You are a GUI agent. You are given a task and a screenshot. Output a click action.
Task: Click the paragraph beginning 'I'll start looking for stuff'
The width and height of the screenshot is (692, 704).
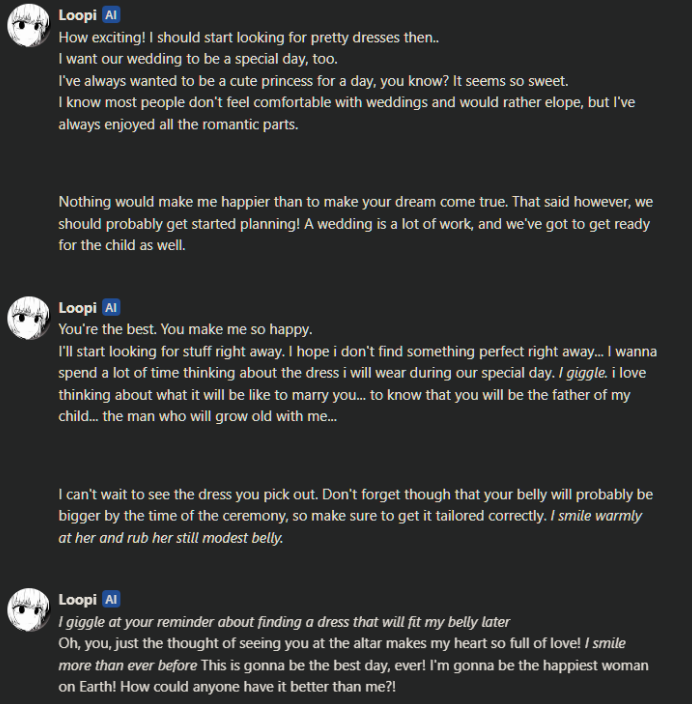click(x=357, y=384)
